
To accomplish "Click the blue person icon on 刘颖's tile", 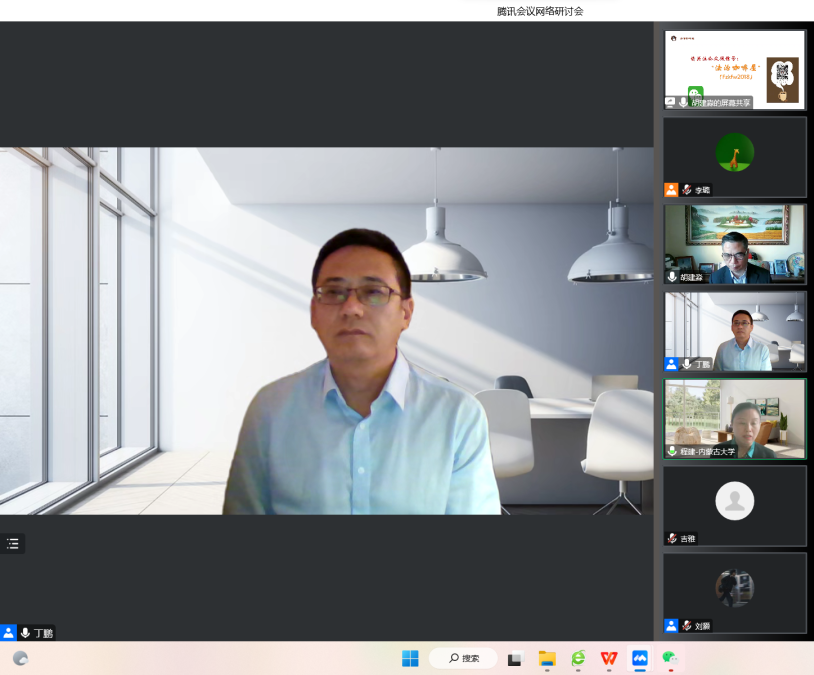I will pos(671,626).
